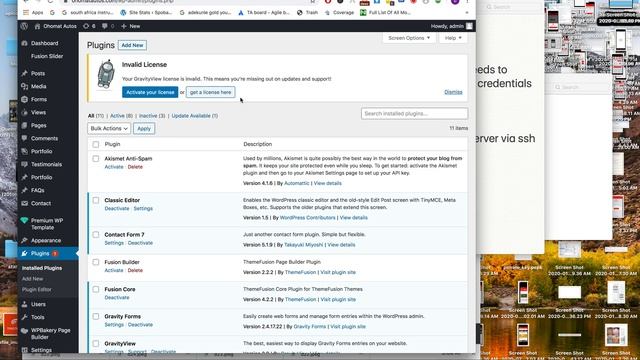Check the Akismet Anti-Spam checkbox
Image resolution: width=640 pixels, height=360 pixels.
click(x=96, y=159)
